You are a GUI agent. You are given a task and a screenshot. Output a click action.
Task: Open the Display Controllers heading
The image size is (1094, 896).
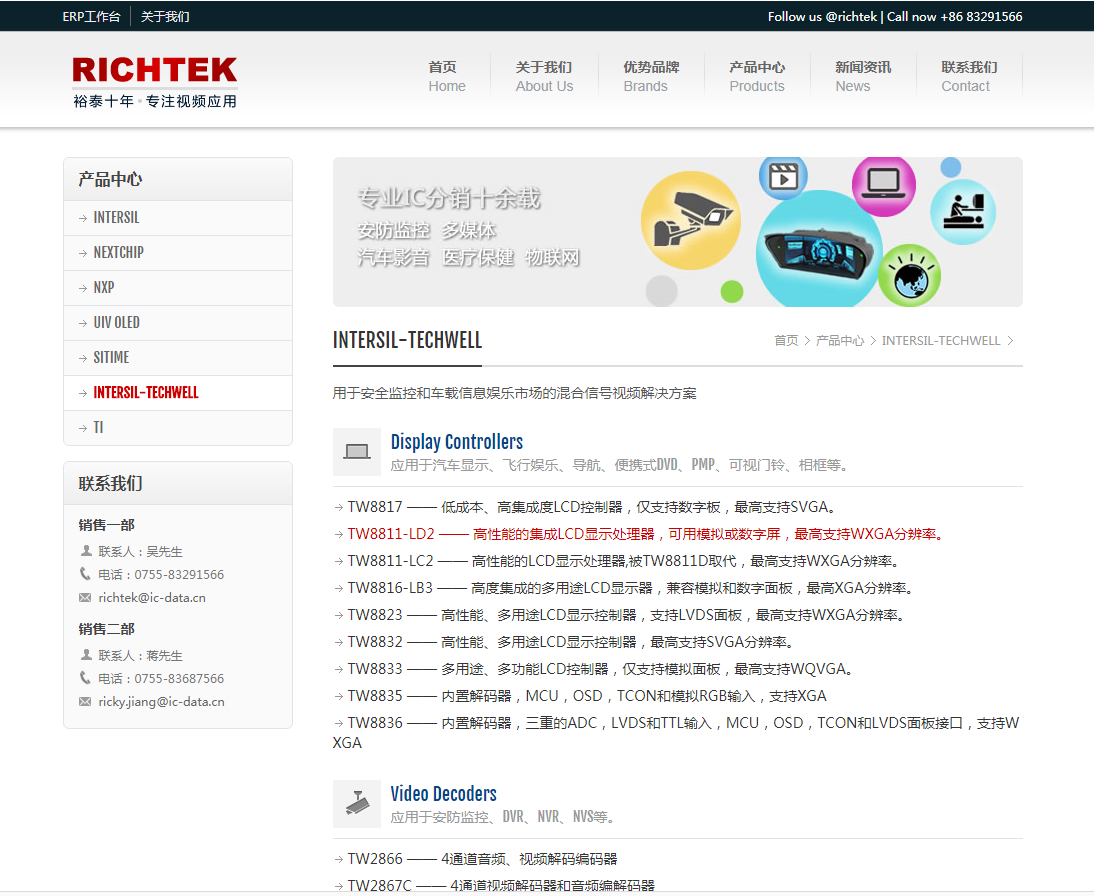457,442
